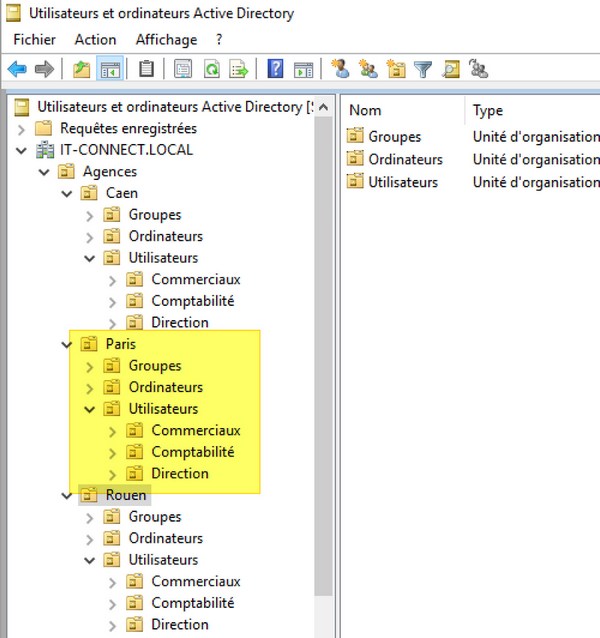
Task: Click the Back arrow in toolbar
Action: pyautogui.click(x=17, y=69)
